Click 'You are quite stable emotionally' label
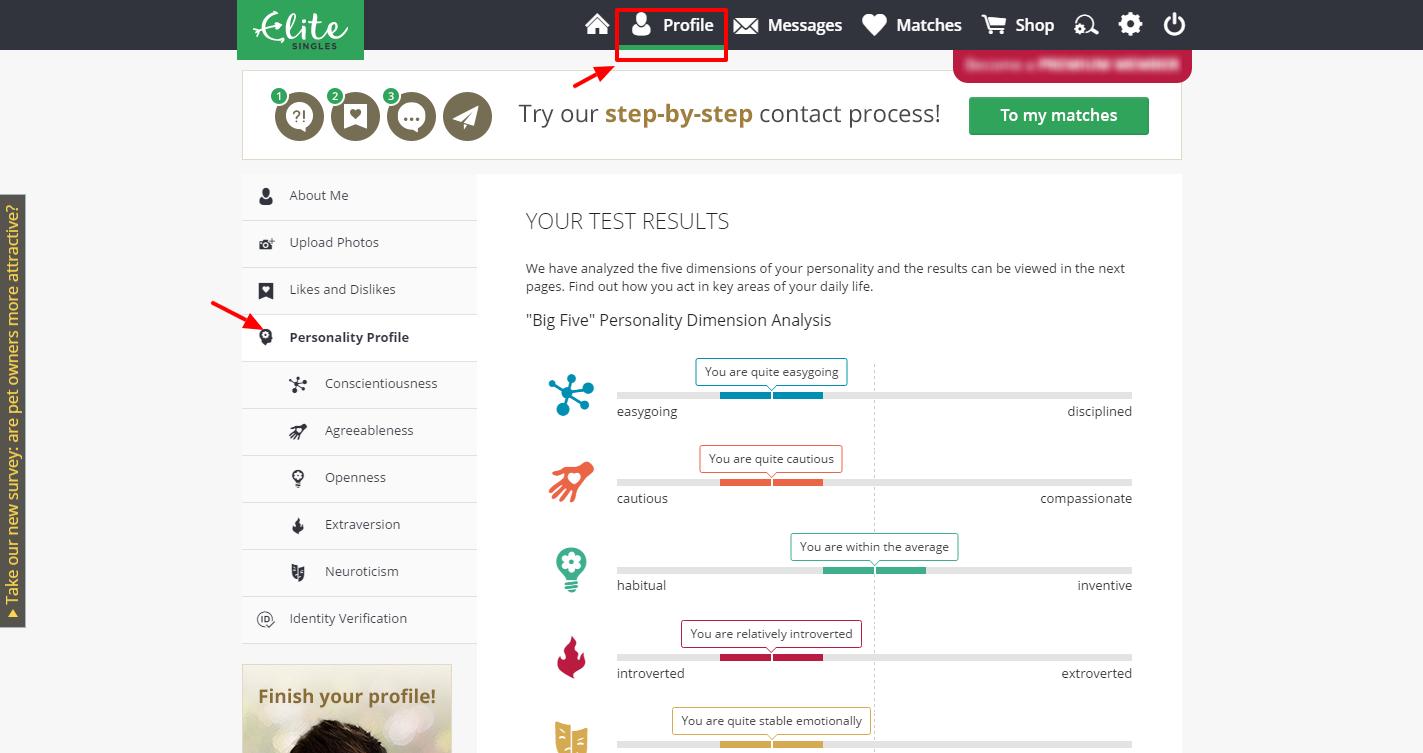This screenshot has width=1423, height=753. pos(771,721)
